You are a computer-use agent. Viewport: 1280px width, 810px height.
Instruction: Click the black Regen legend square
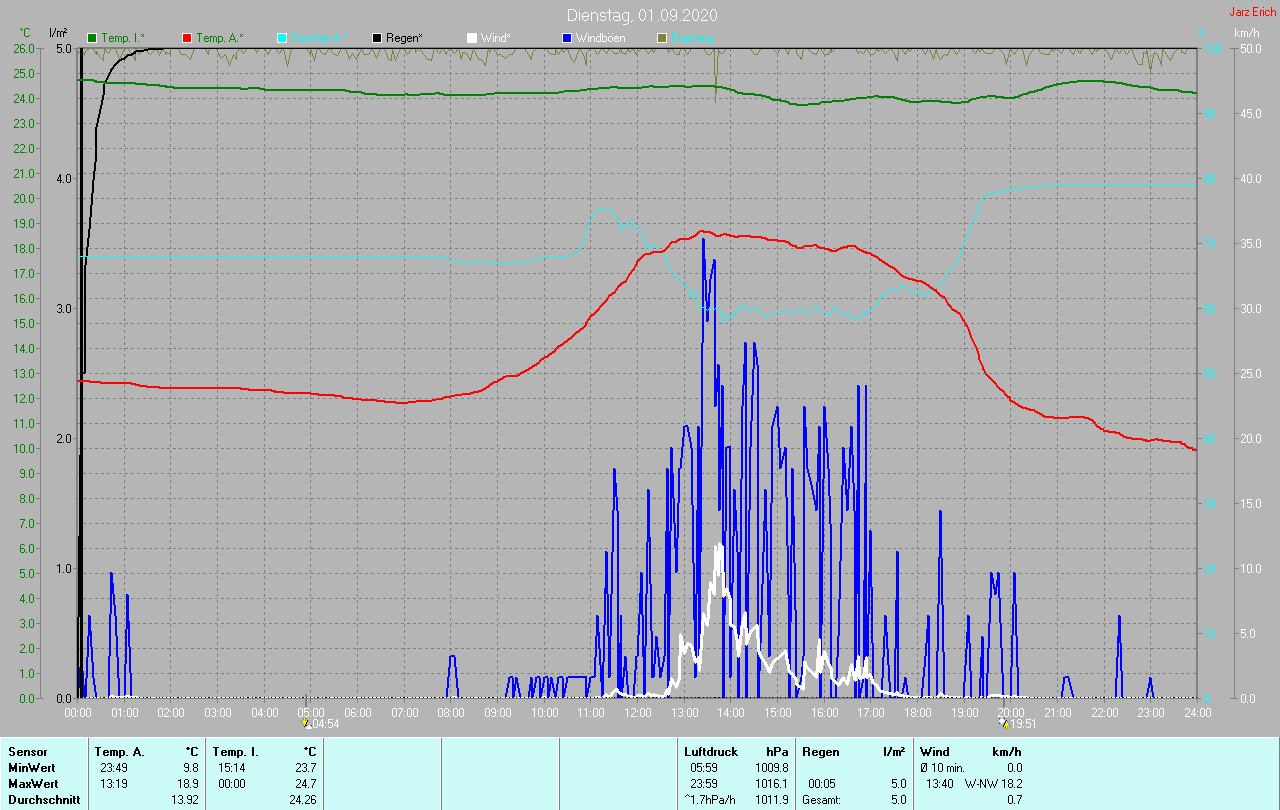377,38
